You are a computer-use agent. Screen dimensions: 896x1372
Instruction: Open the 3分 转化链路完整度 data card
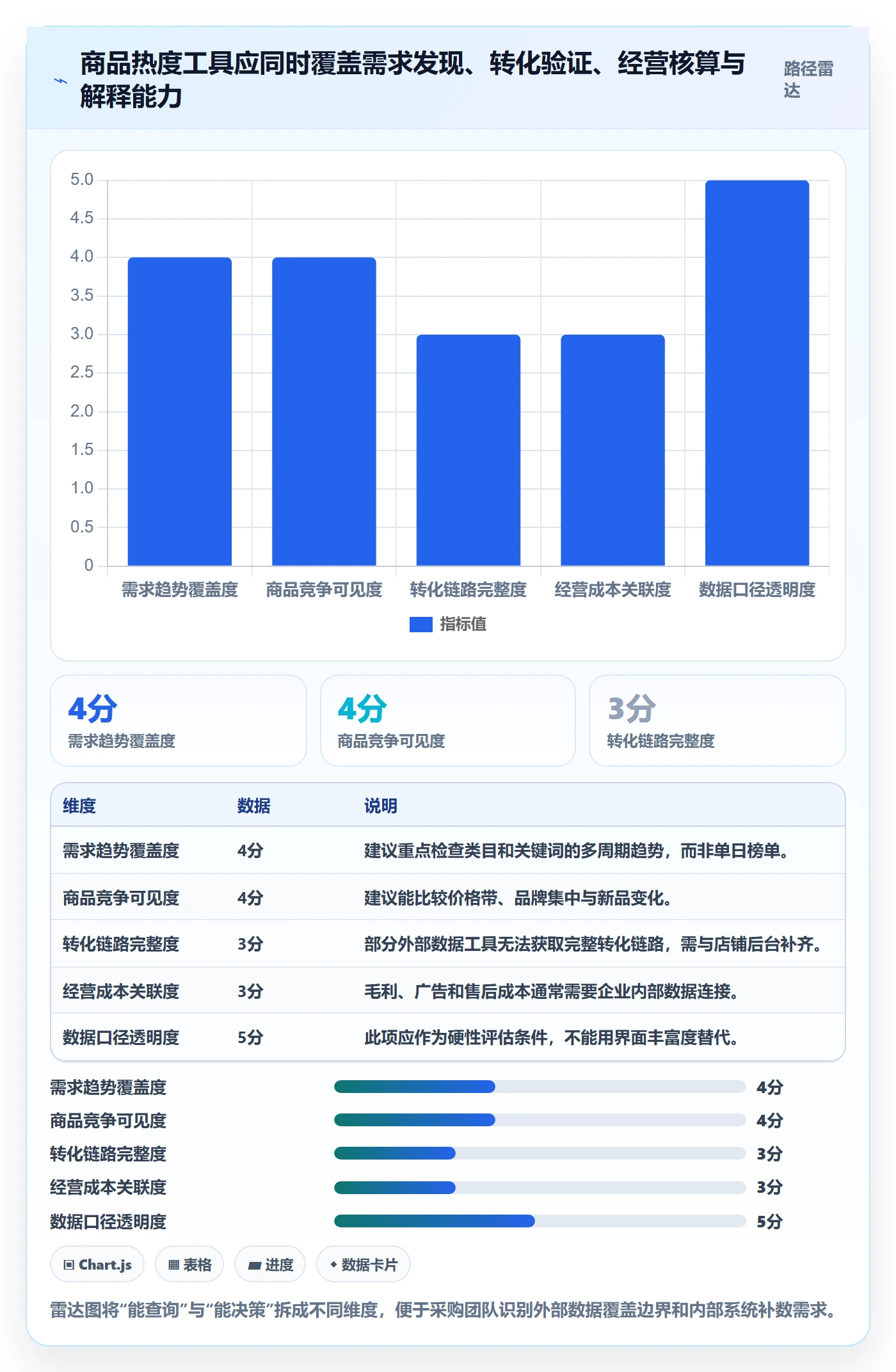point(717,721)
